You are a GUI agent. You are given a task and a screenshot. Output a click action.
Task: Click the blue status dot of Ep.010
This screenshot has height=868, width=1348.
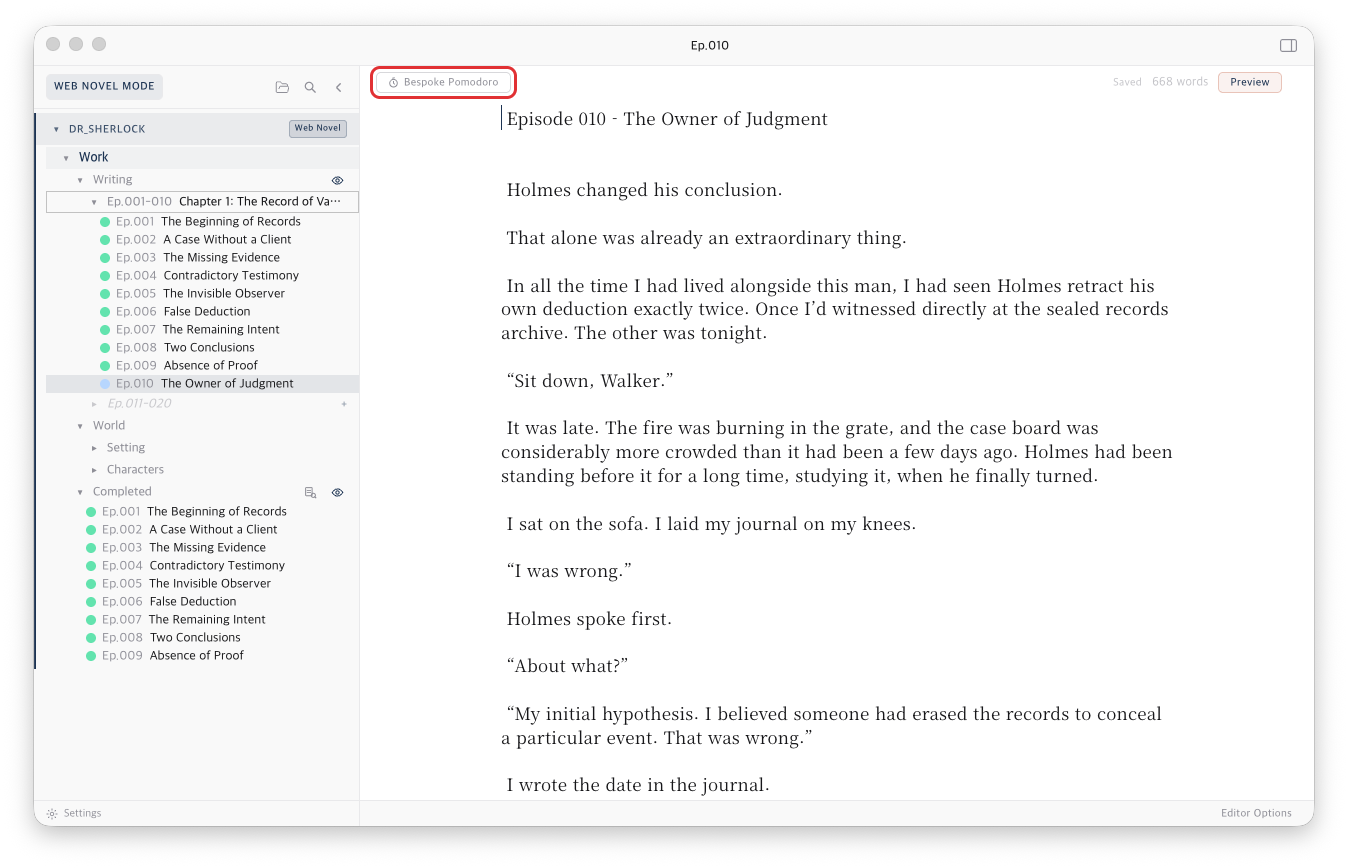pyautogui.click(x=105, y=384)
